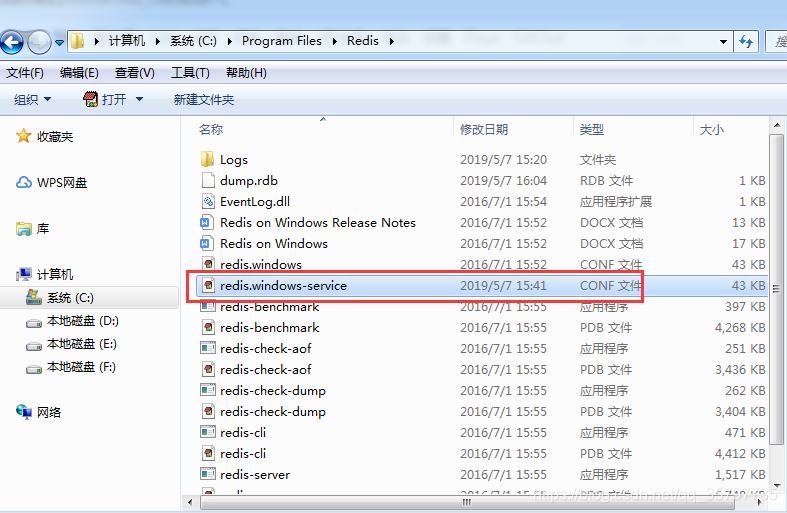This screenshot has height=513, width=787.
Task: Click the 应用程序扩展 type of EventLog.dll
Action: 616,202
